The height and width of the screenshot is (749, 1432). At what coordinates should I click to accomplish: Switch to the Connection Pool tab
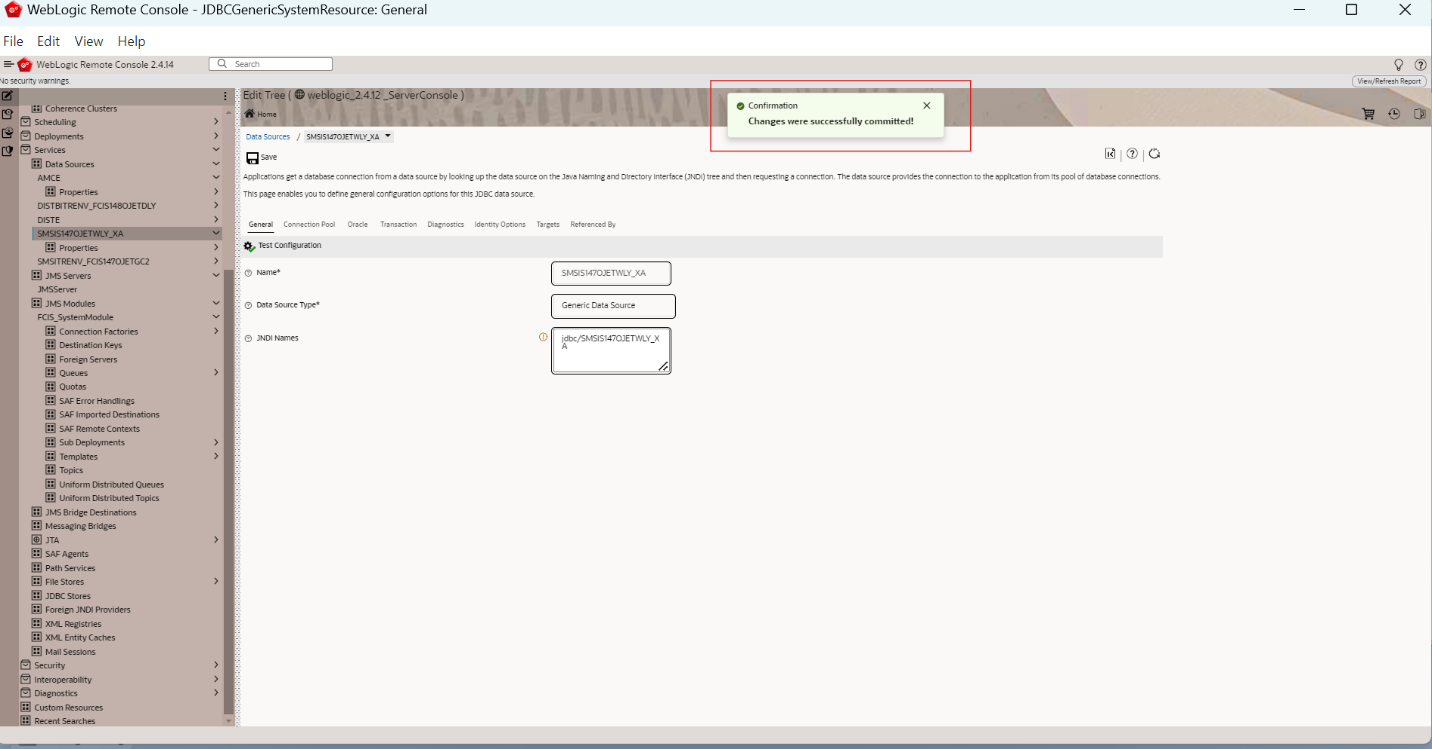309,224
